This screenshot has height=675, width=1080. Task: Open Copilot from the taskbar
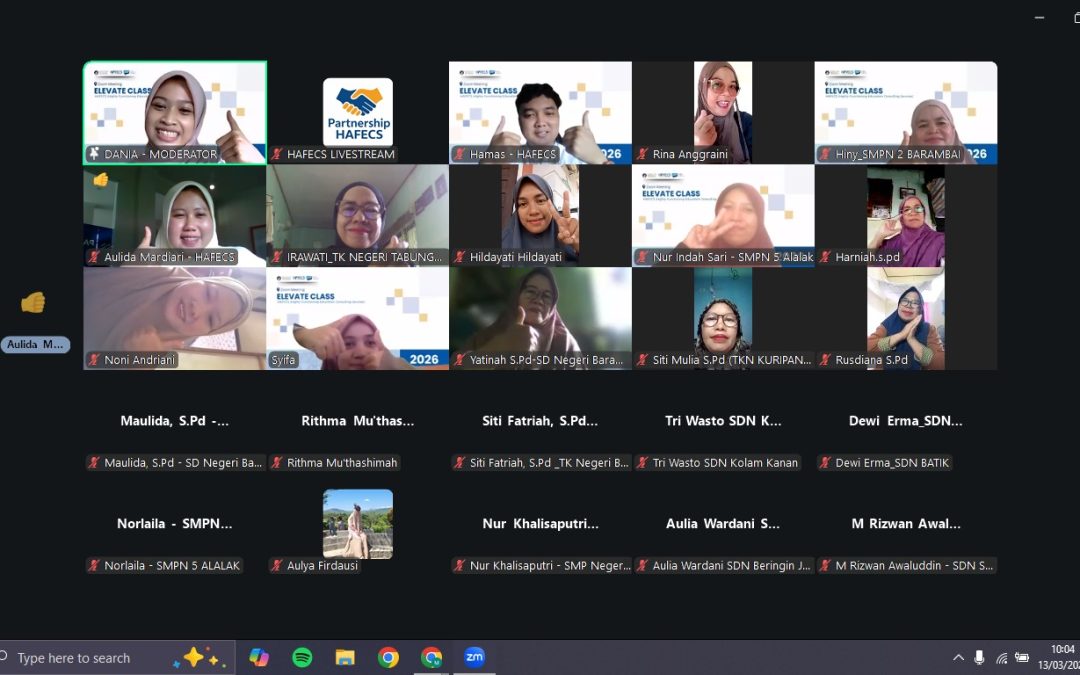tap(259, 658)
